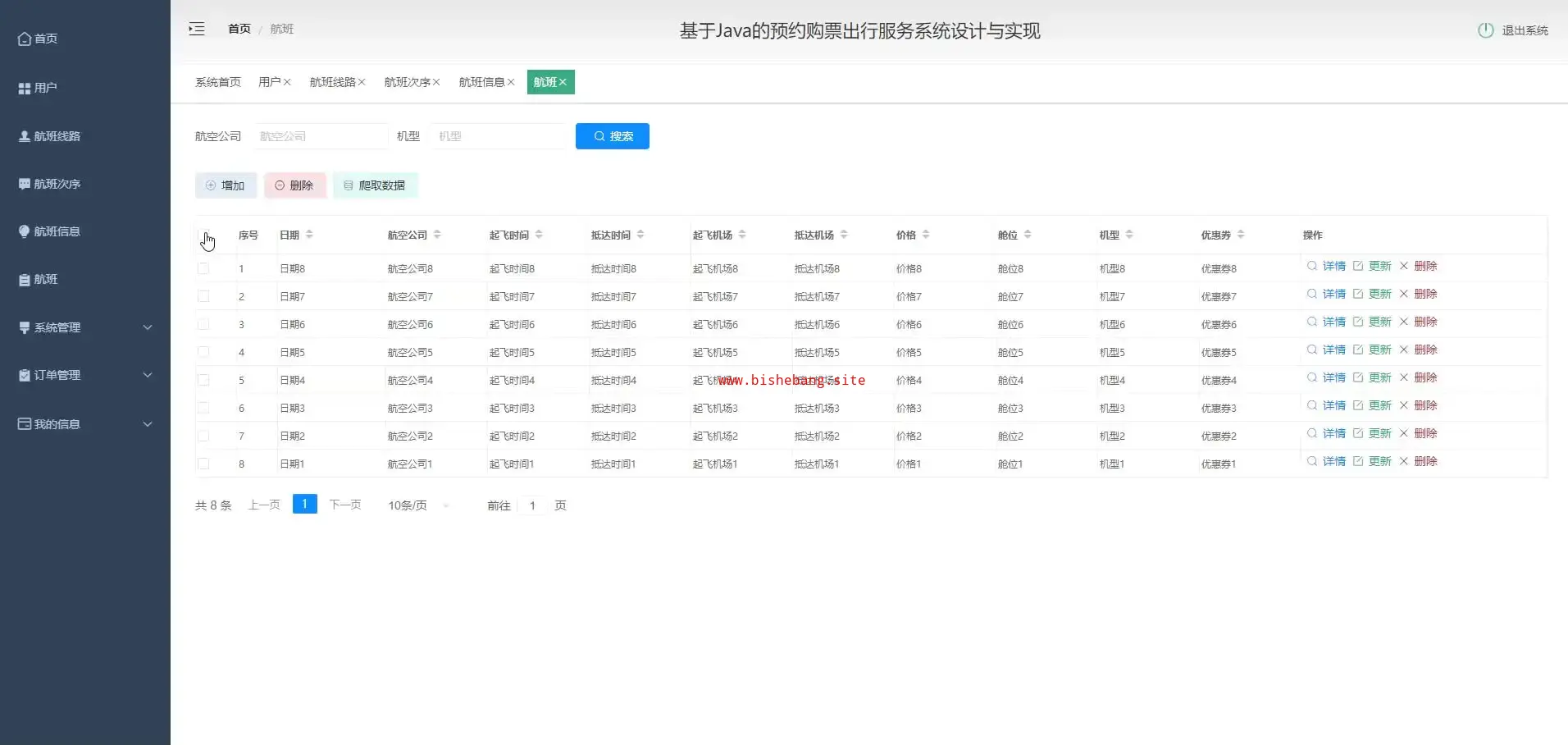
Task: Sort table by 价格 column arrows
Action: tap(926, 235)
